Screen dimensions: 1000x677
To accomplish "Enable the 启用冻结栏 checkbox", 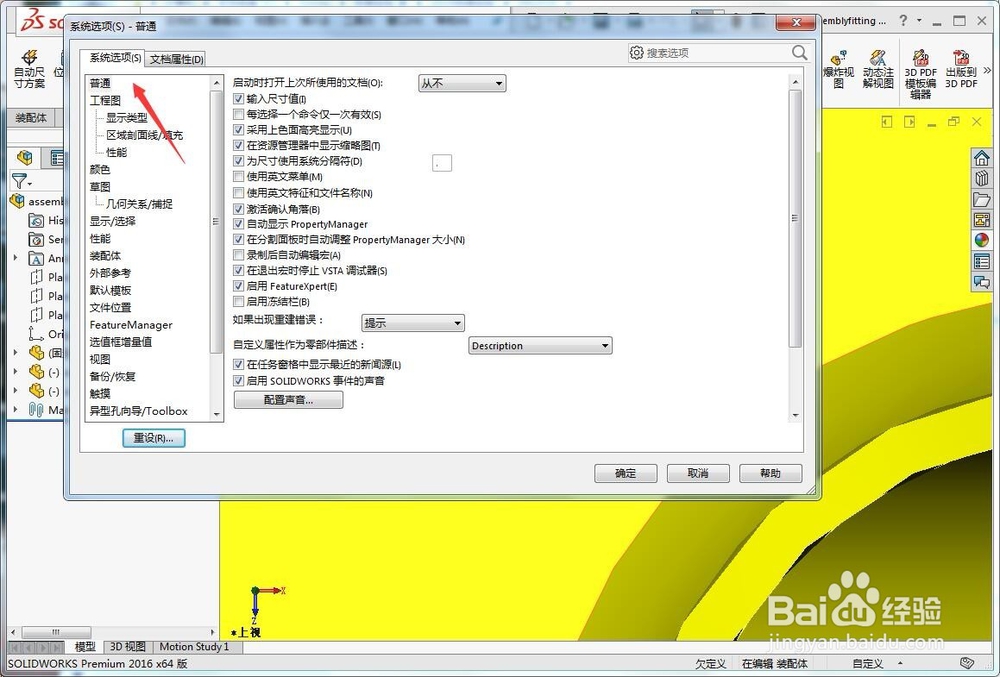I will click(239, 302).
